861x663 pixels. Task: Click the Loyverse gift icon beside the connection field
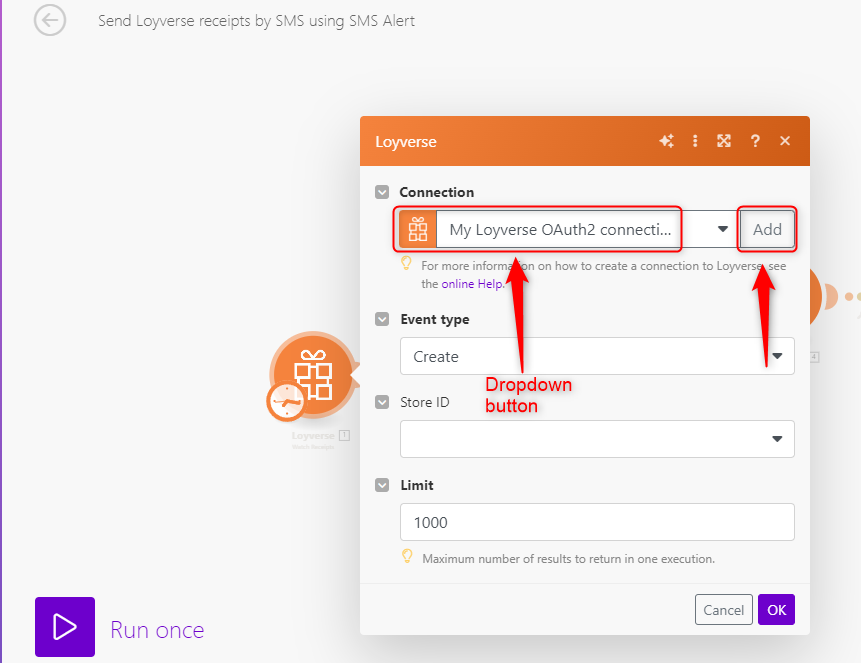pos(416,229)
